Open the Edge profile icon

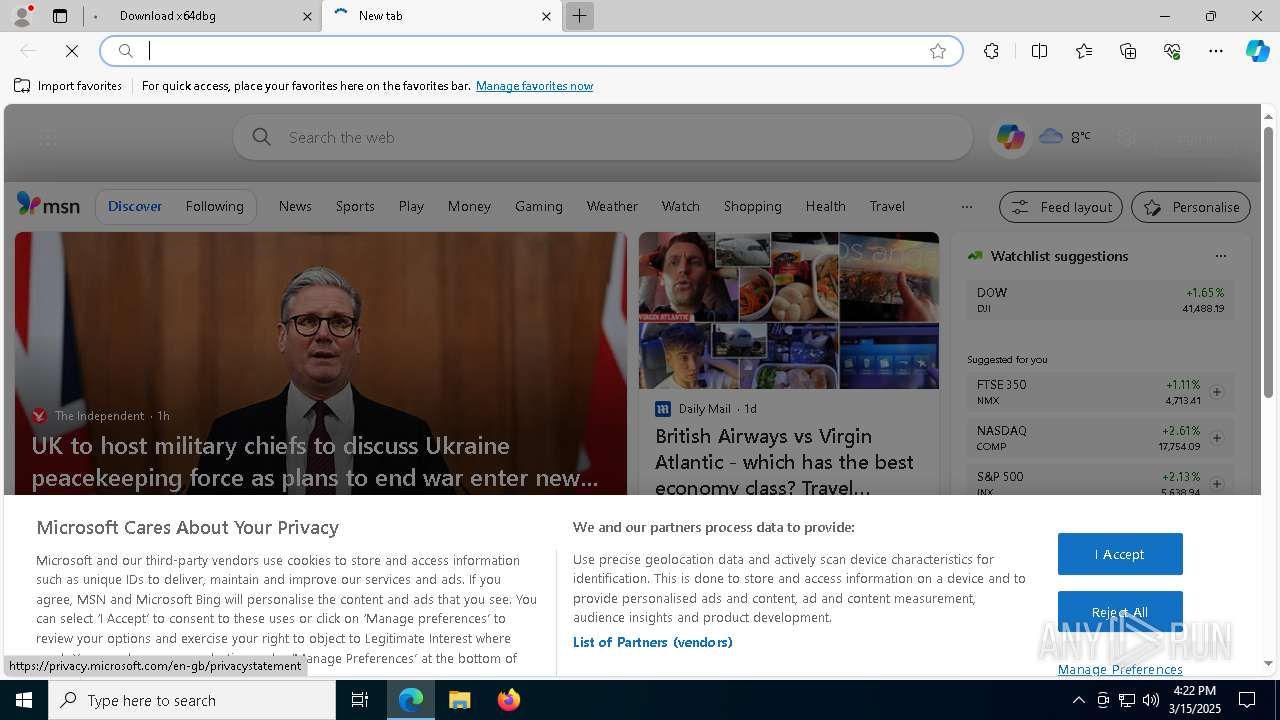22,16
